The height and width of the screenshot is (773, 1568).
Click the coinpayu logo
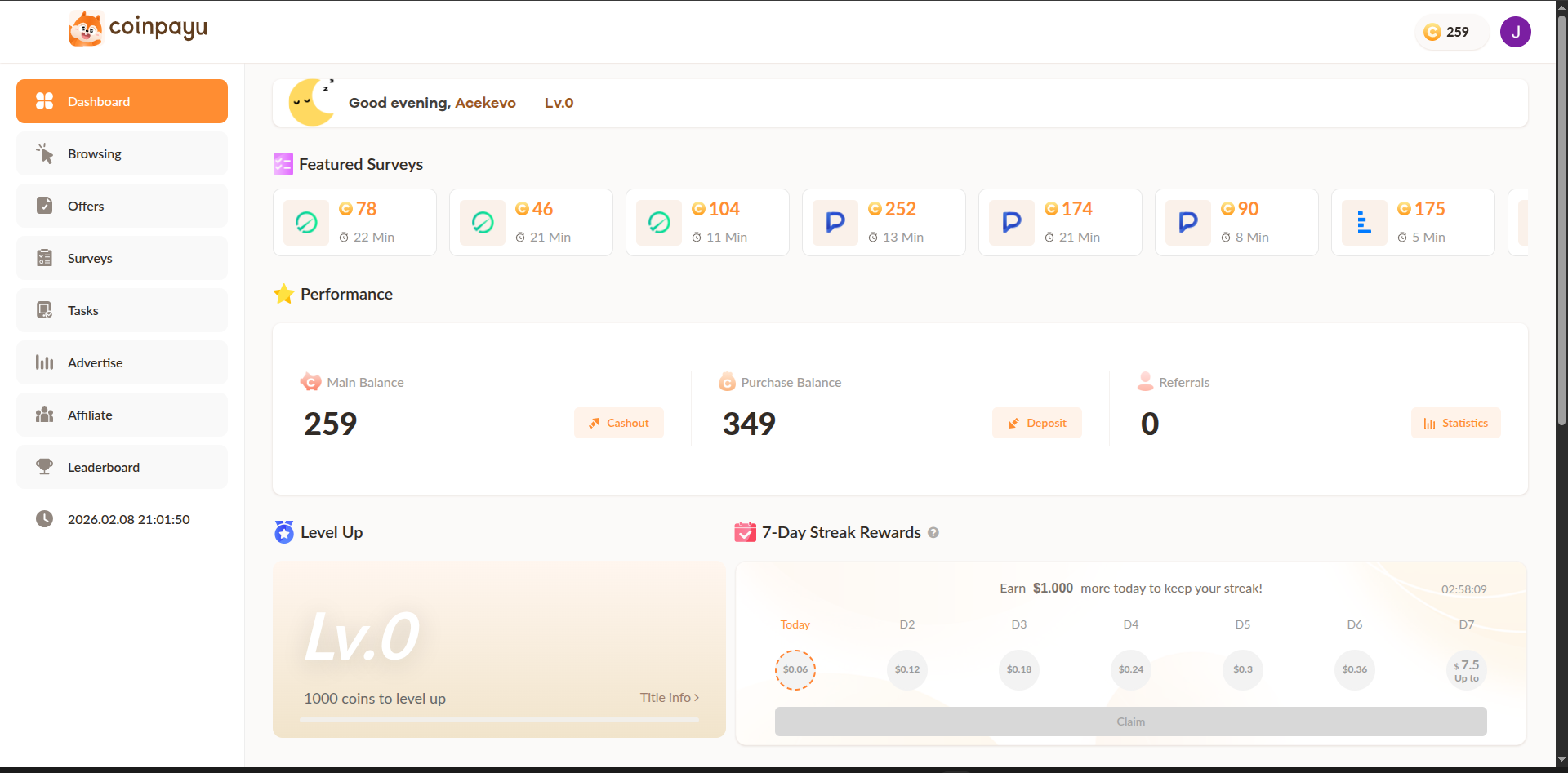pyautogui.click(x=137, y=27)
